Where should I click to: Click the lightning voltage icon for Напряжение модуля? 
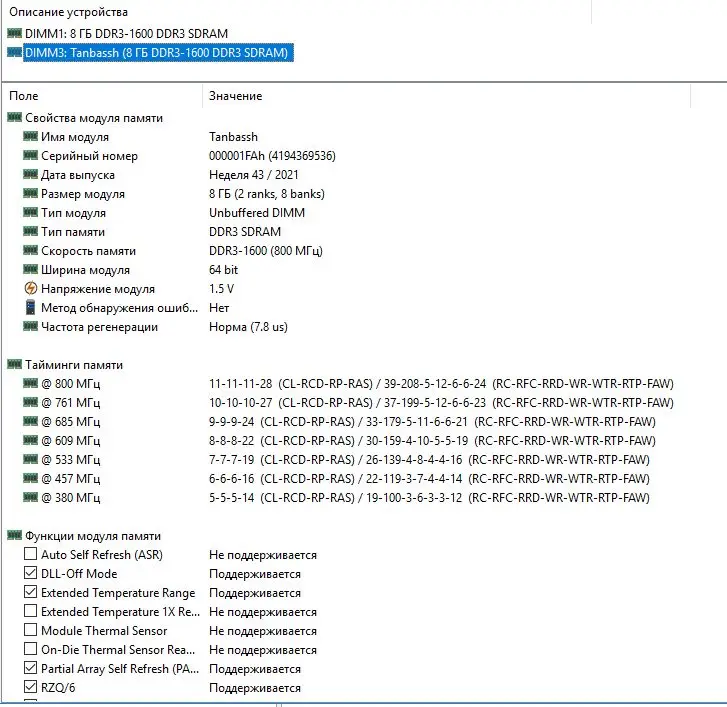pyautogui.click(x=31, y=288)
